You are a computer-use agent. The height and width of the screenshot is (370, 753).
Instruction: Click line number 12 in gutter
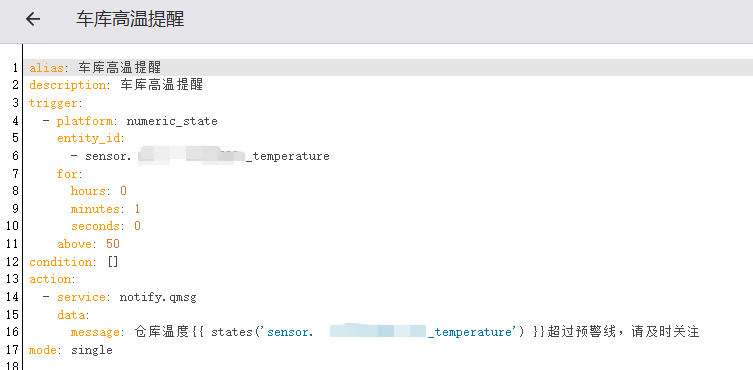coord(13,262)
